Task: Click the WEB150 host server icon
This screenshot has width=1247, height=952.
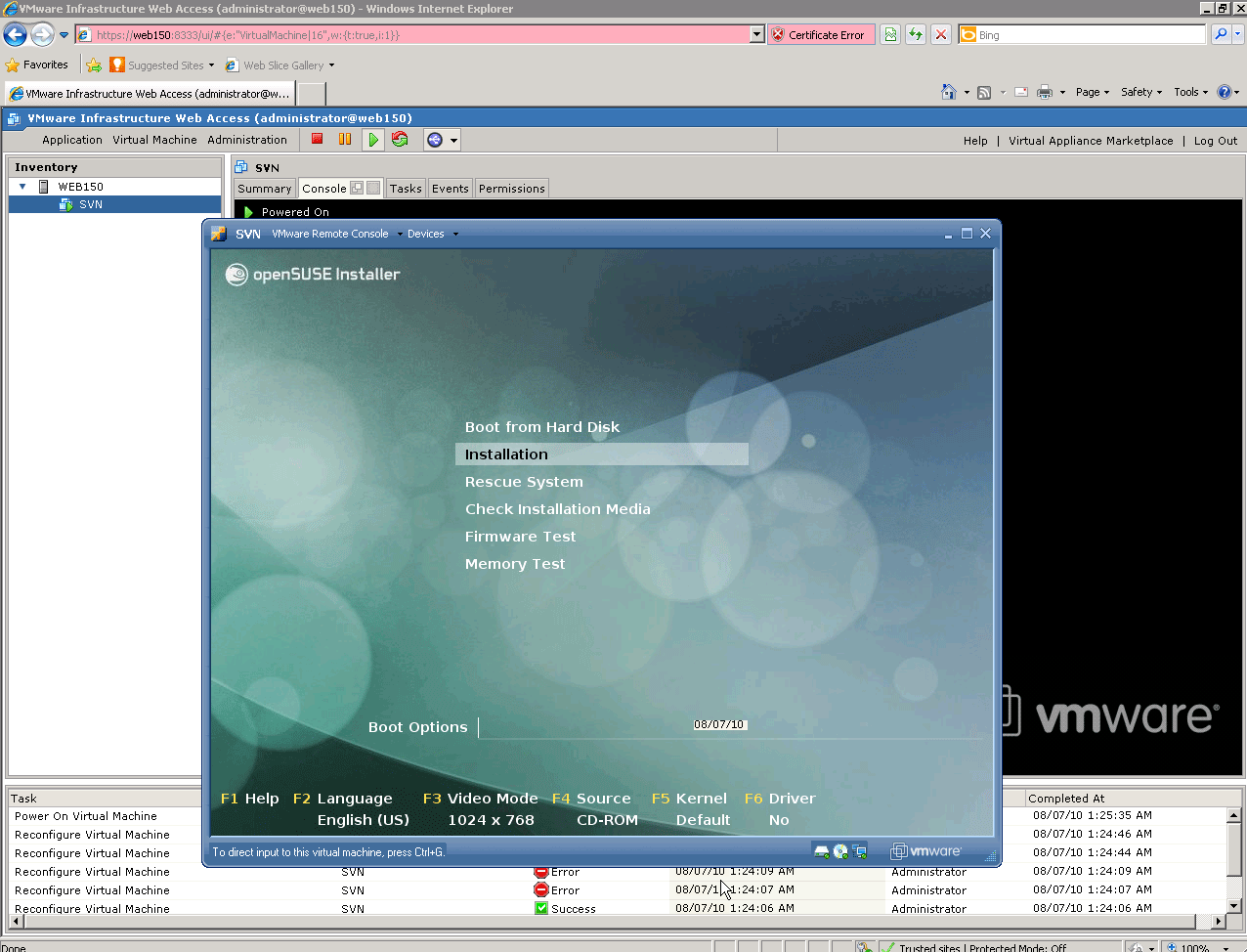Action: 44,186
